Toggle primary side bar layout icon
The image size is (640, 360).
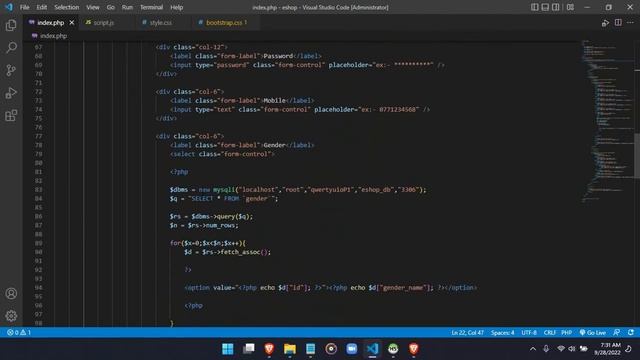(535, 7)
